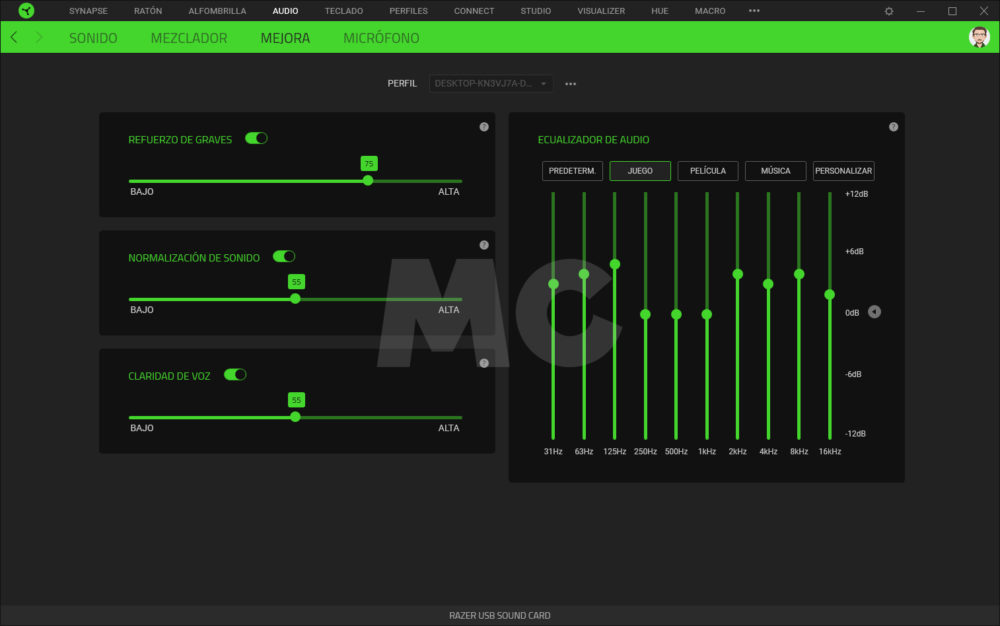Select the Película equalizer preset
The width and height of the screenshot is (1000, 626).
pyautogui.click(x=708, y=171)
